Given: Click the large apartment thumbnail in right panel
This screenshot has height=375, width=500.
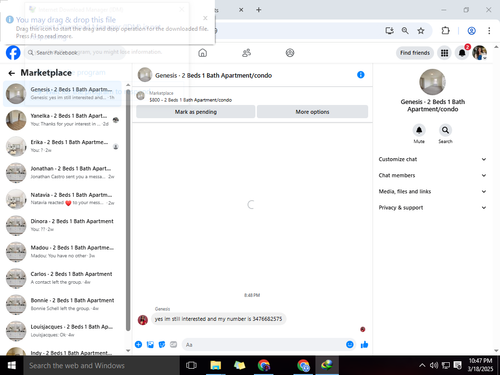Looking at the screenshot, I should pos(432,82).
